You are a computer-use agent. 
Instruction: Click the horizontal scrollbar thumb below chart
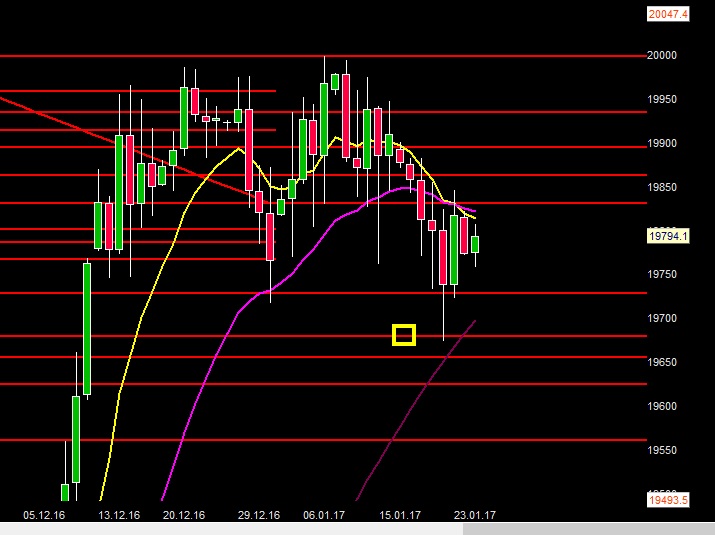coord(589,529)
